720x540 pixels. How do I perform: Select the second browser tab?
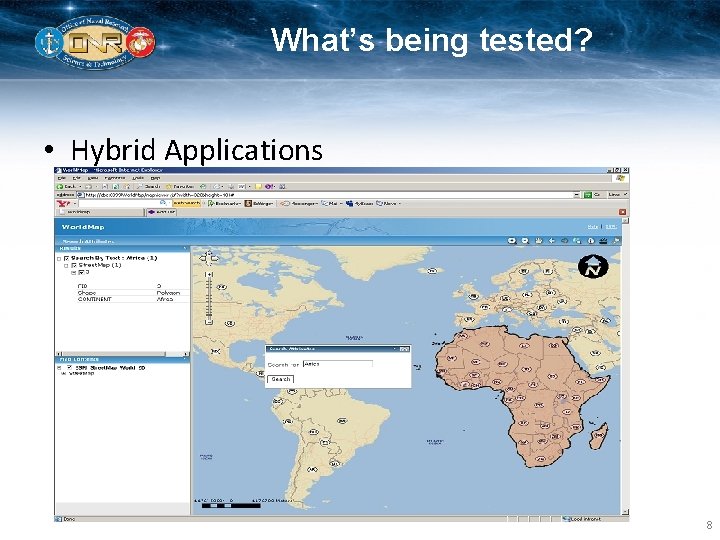tap(161, 212)
